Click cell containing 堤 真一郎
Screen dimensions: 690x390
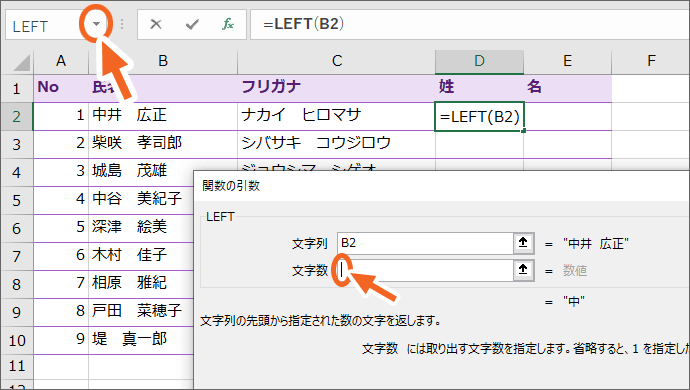tap(141, 340)
